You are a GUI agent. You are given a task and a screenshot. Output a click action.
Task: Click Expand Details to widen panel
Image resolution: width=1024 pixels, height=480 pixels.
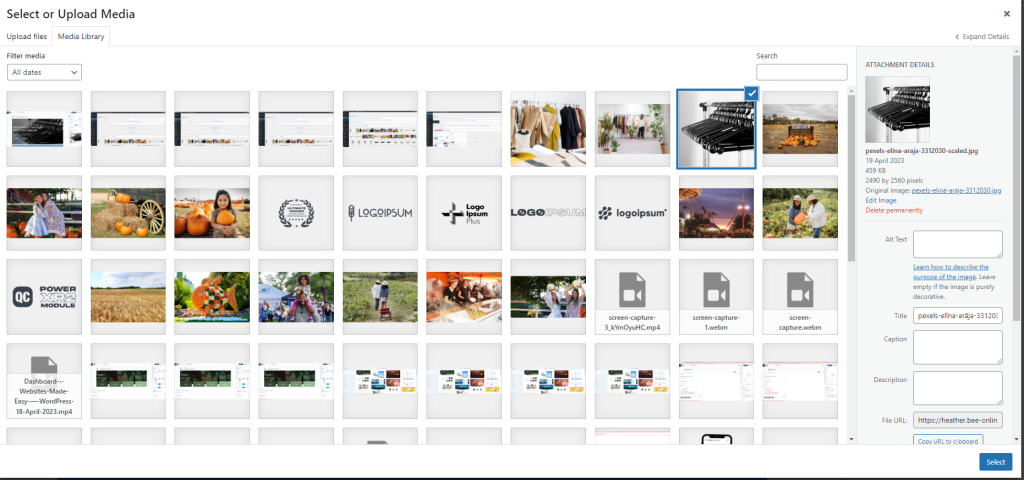(x=981, y=36)
